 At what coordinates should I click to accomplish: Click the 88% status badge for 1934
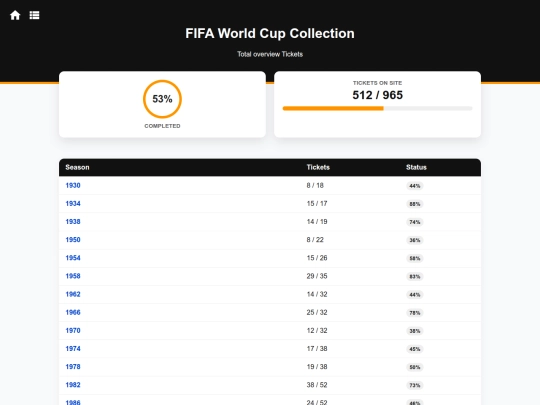click(x=415, y=204)
